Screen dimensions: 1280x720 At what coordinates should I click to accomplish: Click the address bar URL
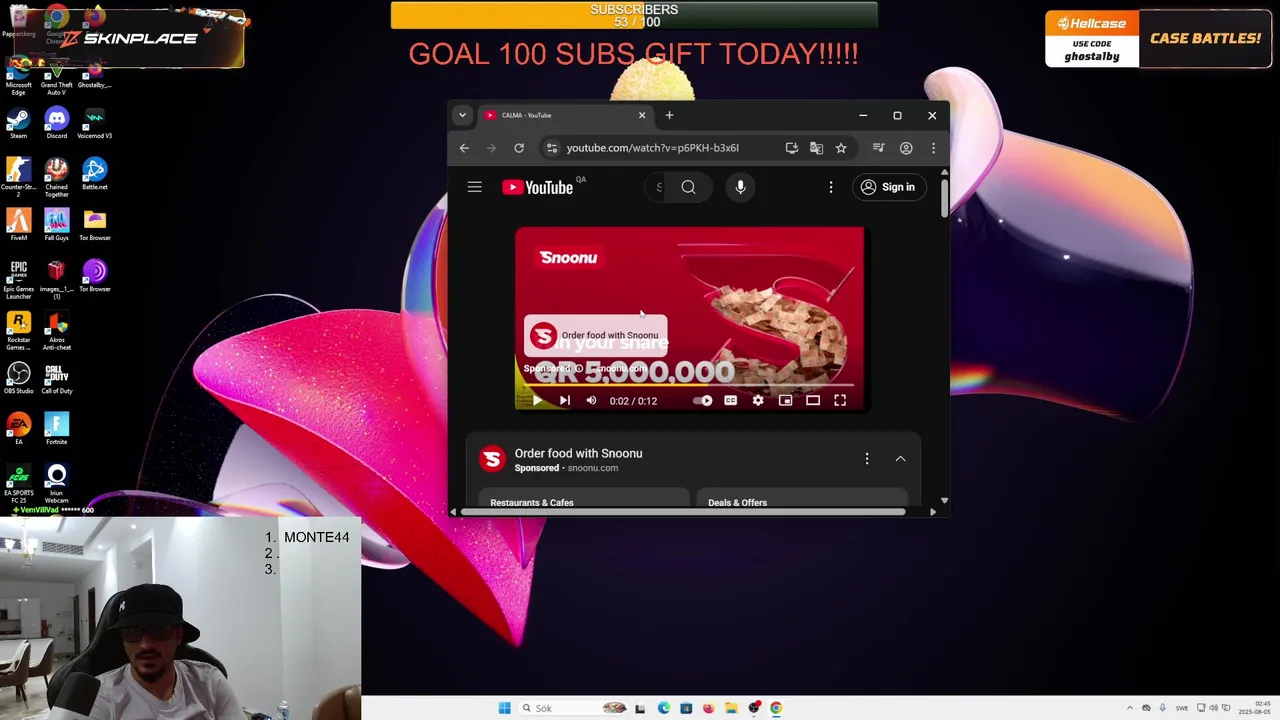(x=652, y=148)
